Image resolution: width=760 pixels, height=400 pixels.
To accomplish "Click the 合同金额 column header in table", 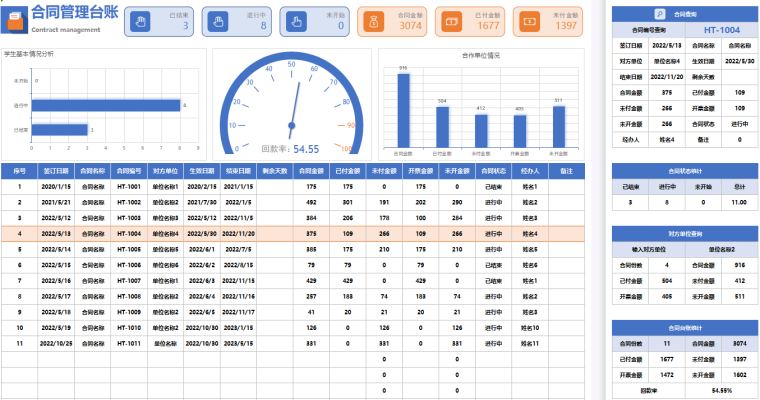I will pyautogui.click(x=311, y=171).
